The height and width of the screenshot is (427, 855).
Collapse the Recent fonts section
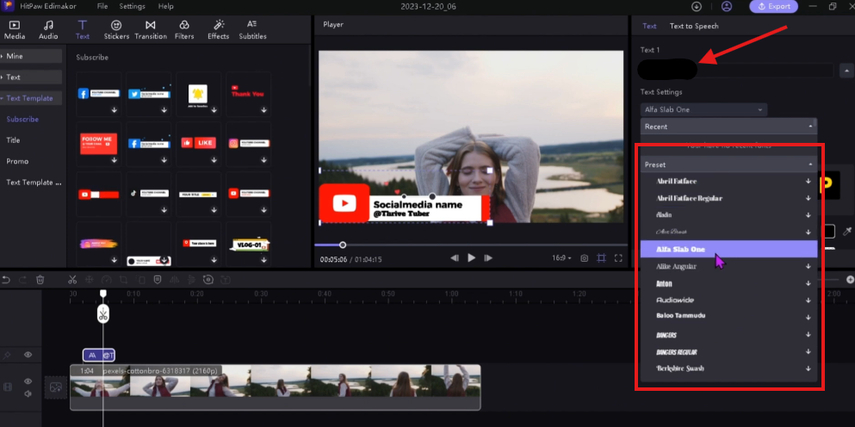[810, 127]
